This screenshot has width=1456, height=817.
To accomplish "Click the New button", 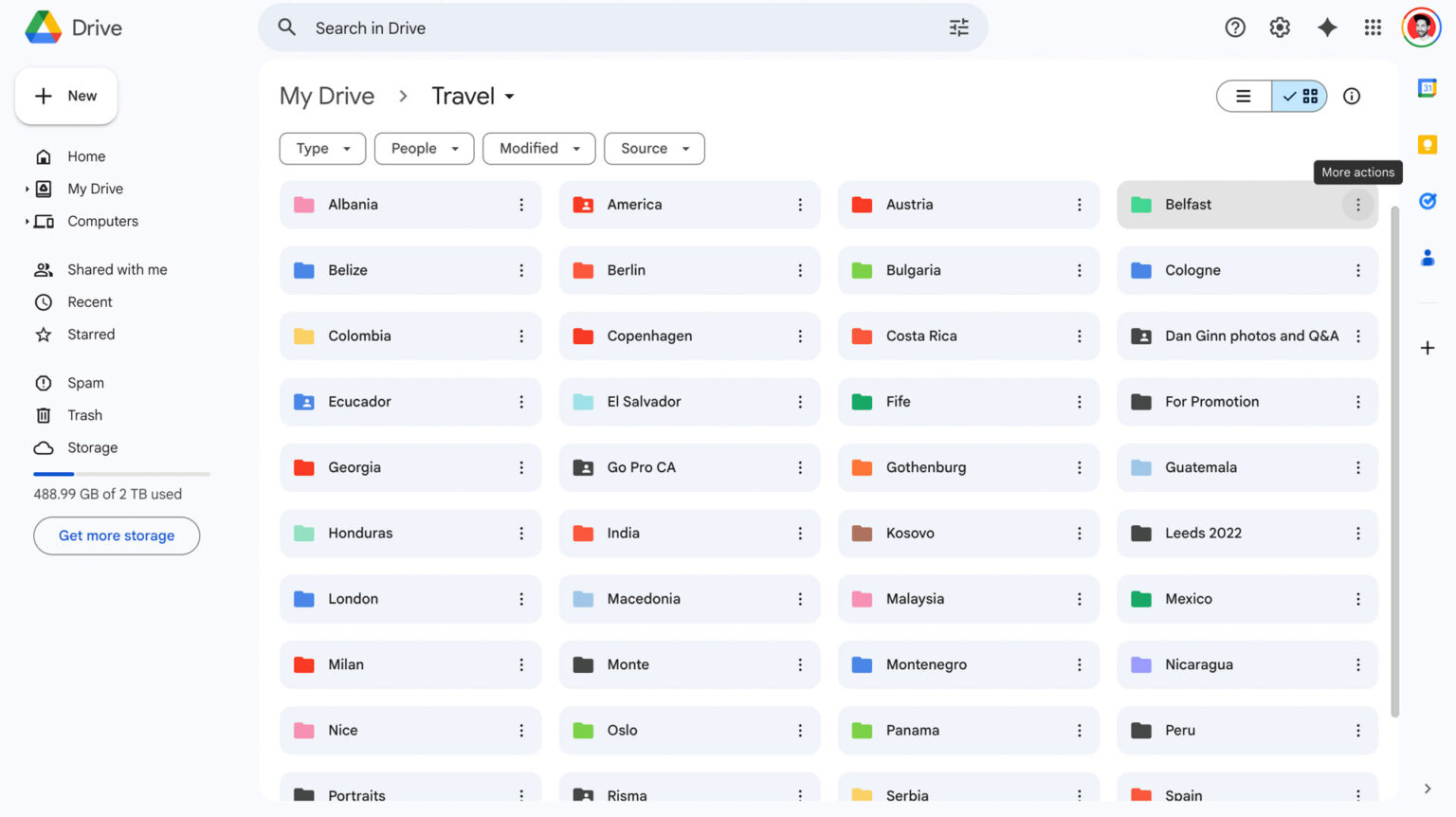I will (66, 96).
